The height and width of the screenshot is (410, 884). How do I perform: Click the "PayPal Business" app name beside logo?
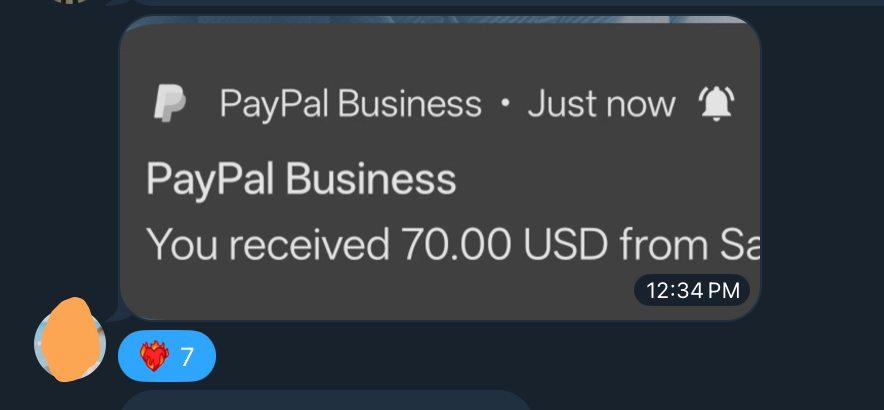tap(351, 104)
